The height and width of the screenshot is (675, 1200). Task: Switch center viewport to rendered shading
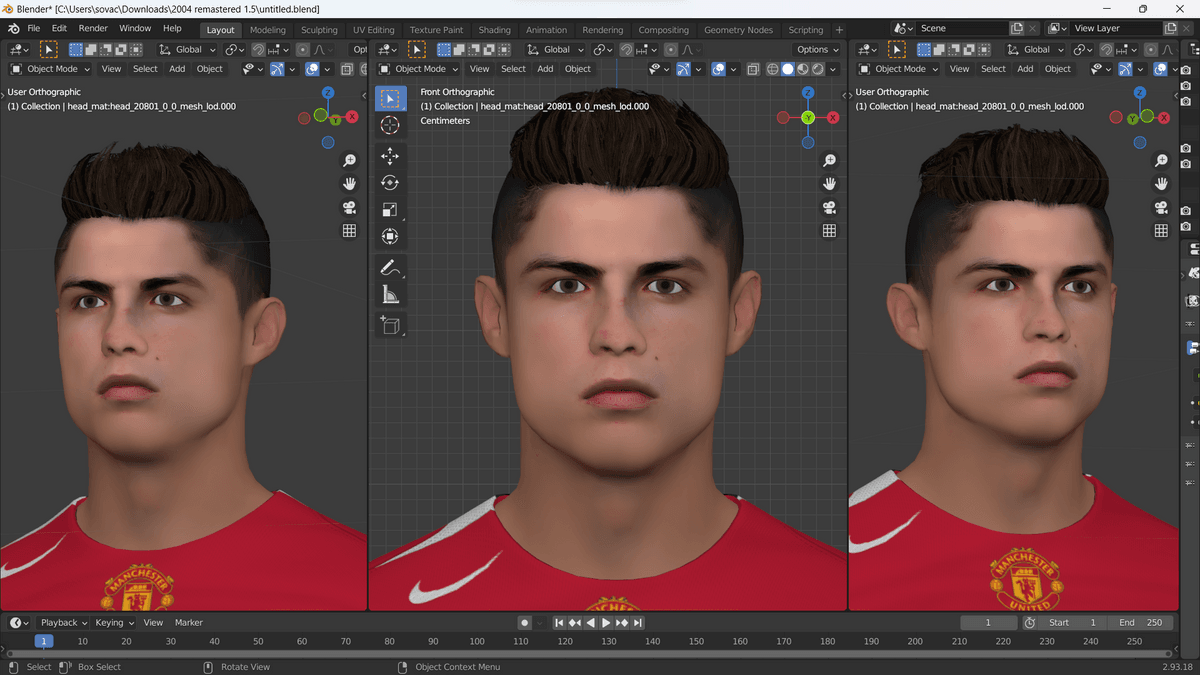click(x=818, y=69)
